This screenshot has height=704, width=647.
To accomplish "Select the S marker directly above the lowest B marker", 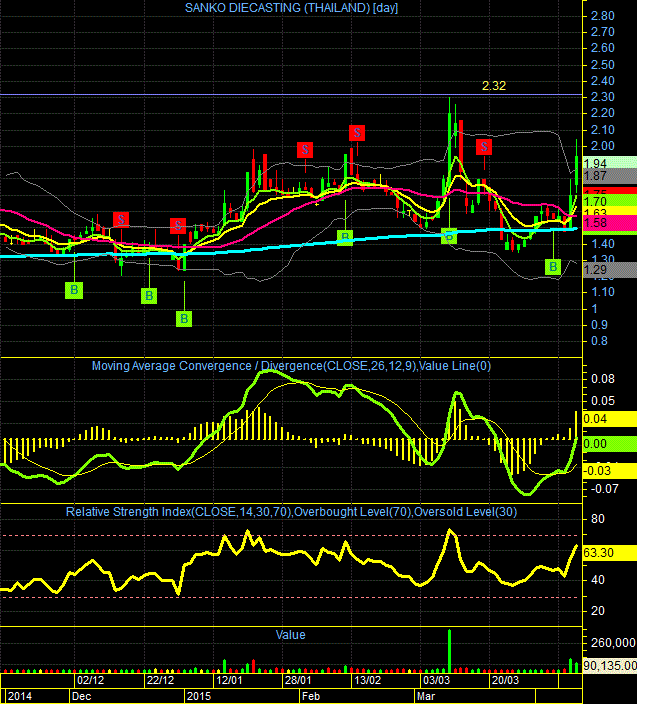I will (178, 225).
